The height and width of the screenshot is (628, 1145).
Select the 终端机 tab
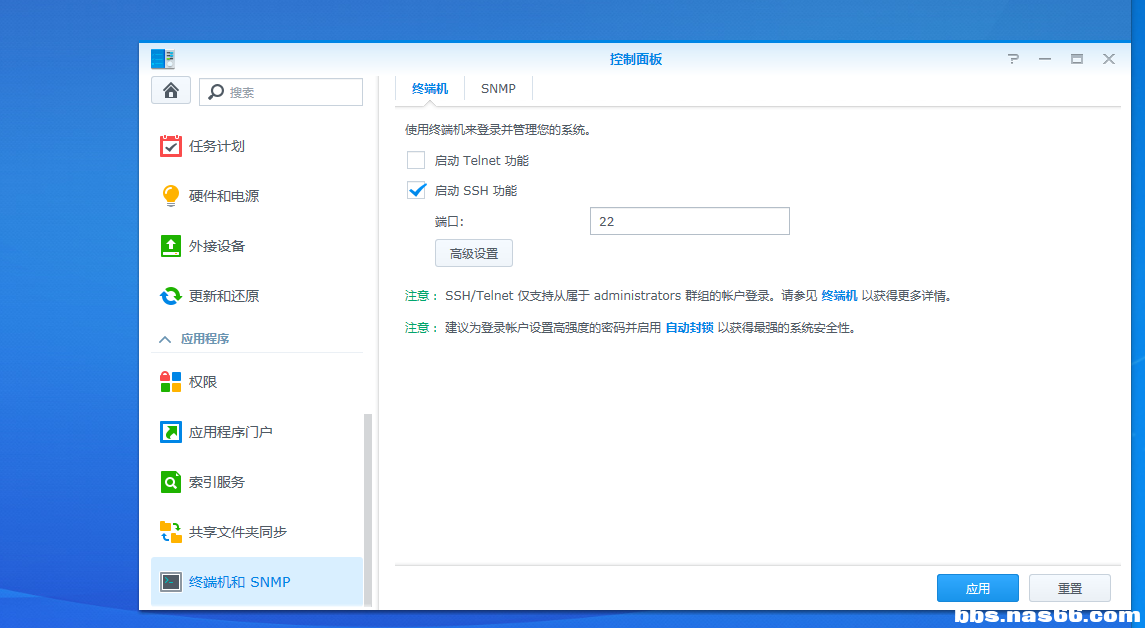click(x=429, y=88)
